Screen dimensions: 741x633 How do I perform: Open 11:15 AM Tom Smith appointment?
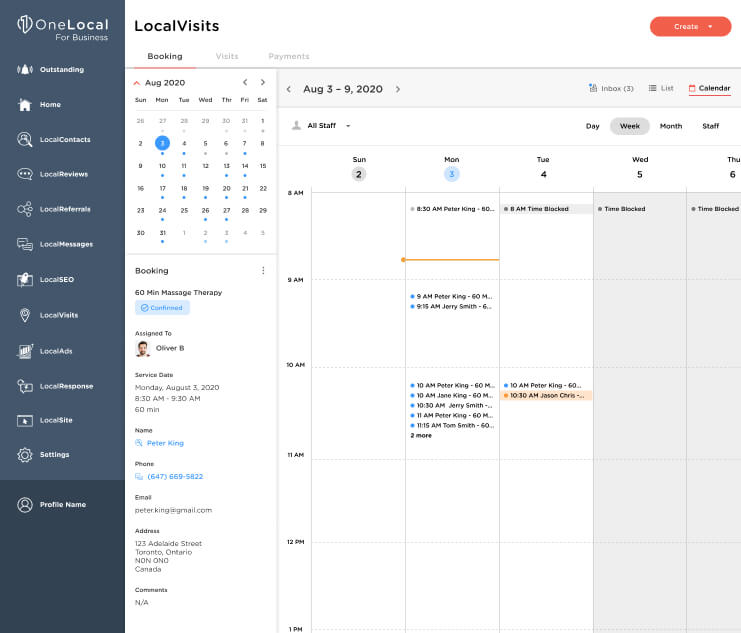pos(453,425)
